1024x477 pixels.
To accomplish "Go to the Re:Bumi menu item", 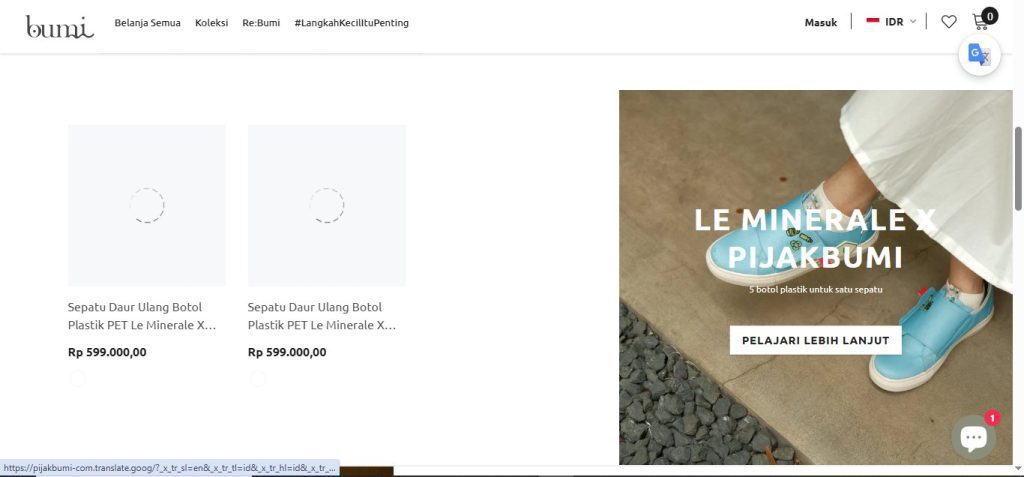I will (261, 23).
